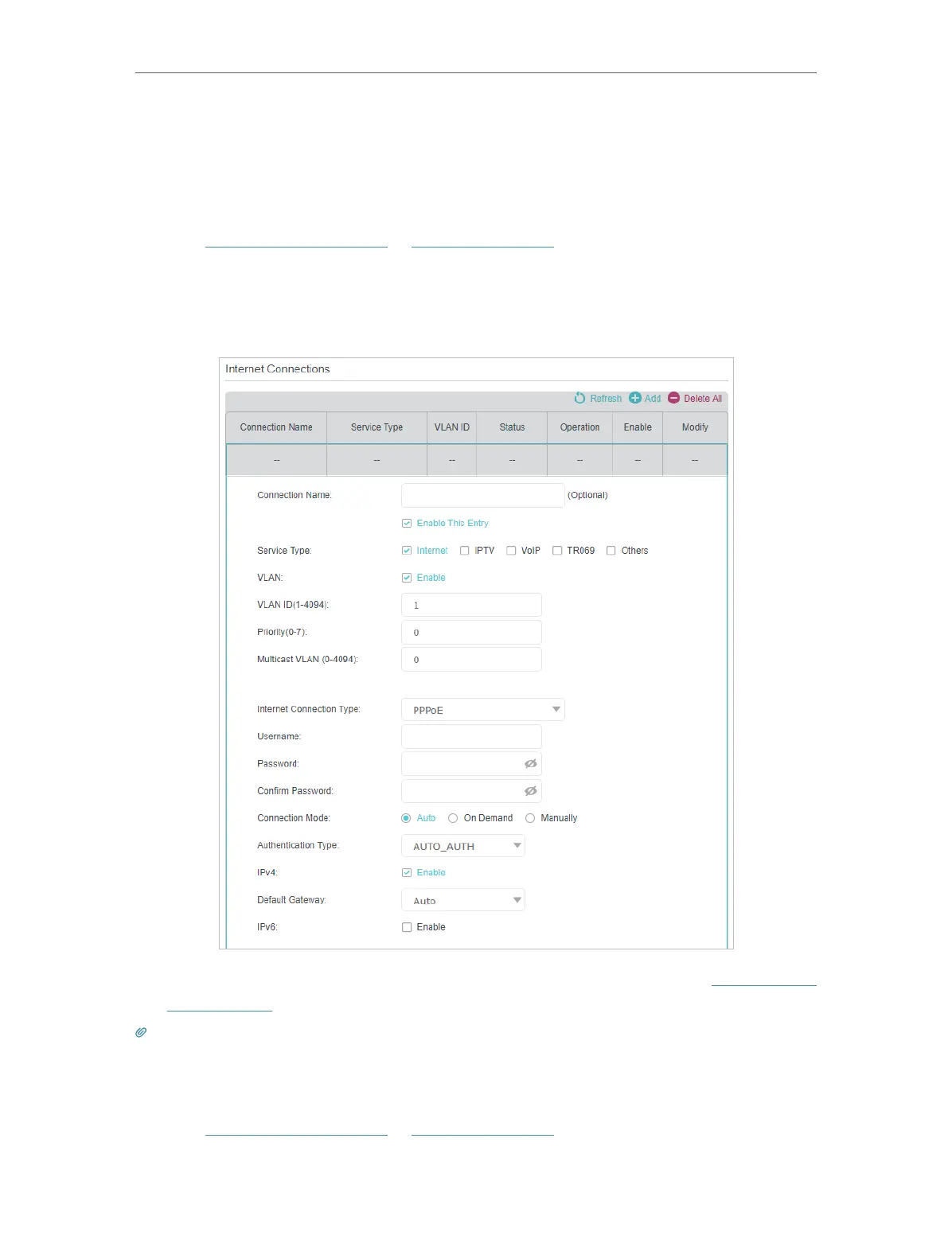Click the Password input field
The height and width of the screenshot is (1259, 952).
coord(471,764)
